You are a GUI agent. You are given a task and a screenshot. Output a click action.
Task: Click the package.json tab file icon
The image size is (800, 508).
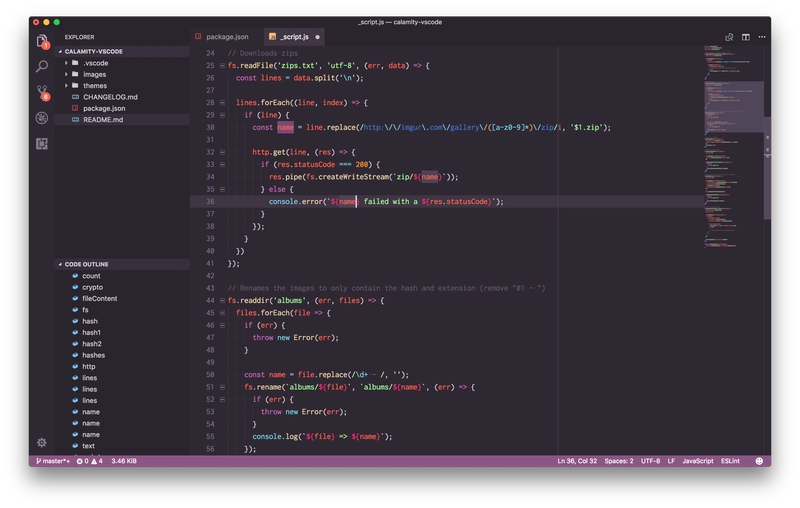tap(198, 37)
